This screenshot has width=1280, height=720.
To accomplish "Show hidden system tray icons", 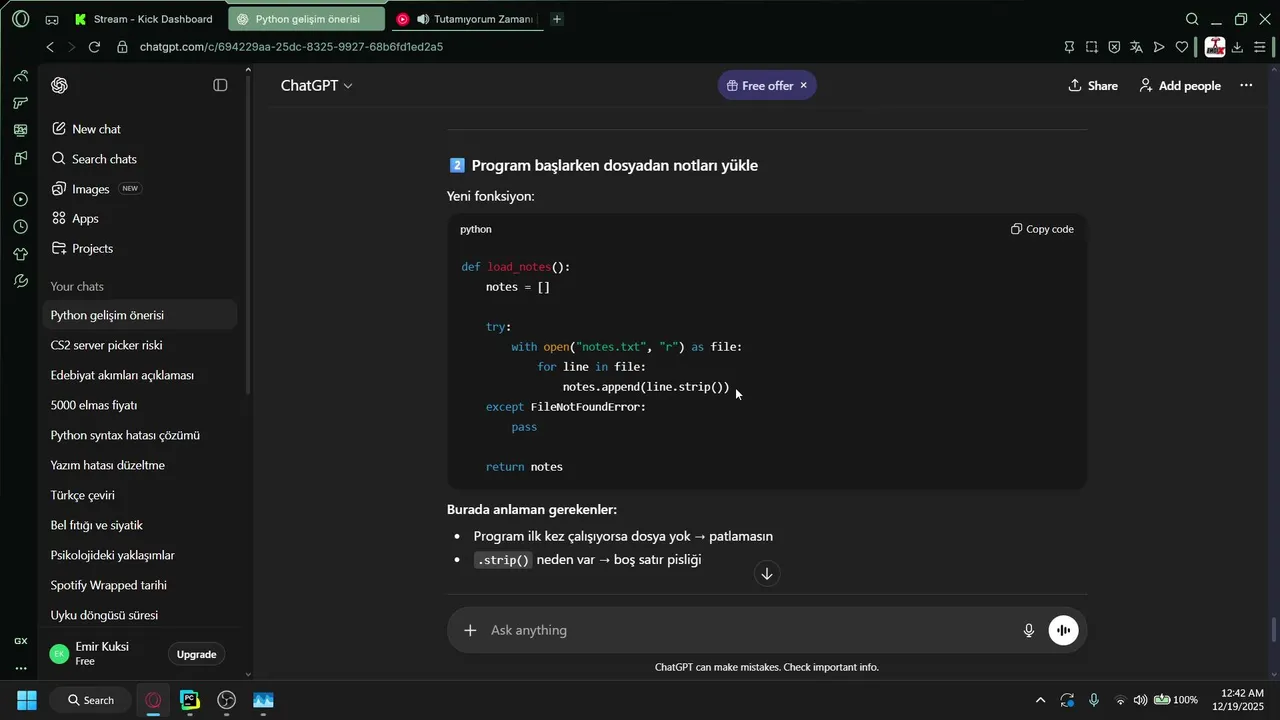I will click(x=1040, y=700).
